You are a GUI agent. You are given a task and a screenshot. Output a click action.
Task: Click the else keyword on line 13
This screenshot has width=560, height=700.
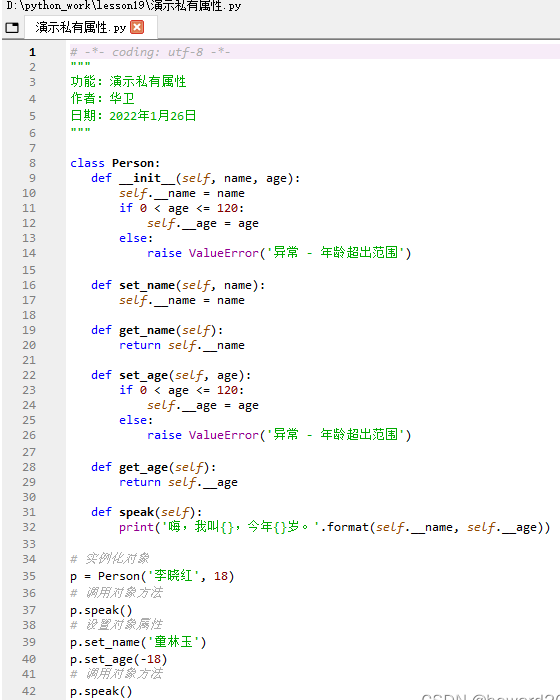[136, 238]
